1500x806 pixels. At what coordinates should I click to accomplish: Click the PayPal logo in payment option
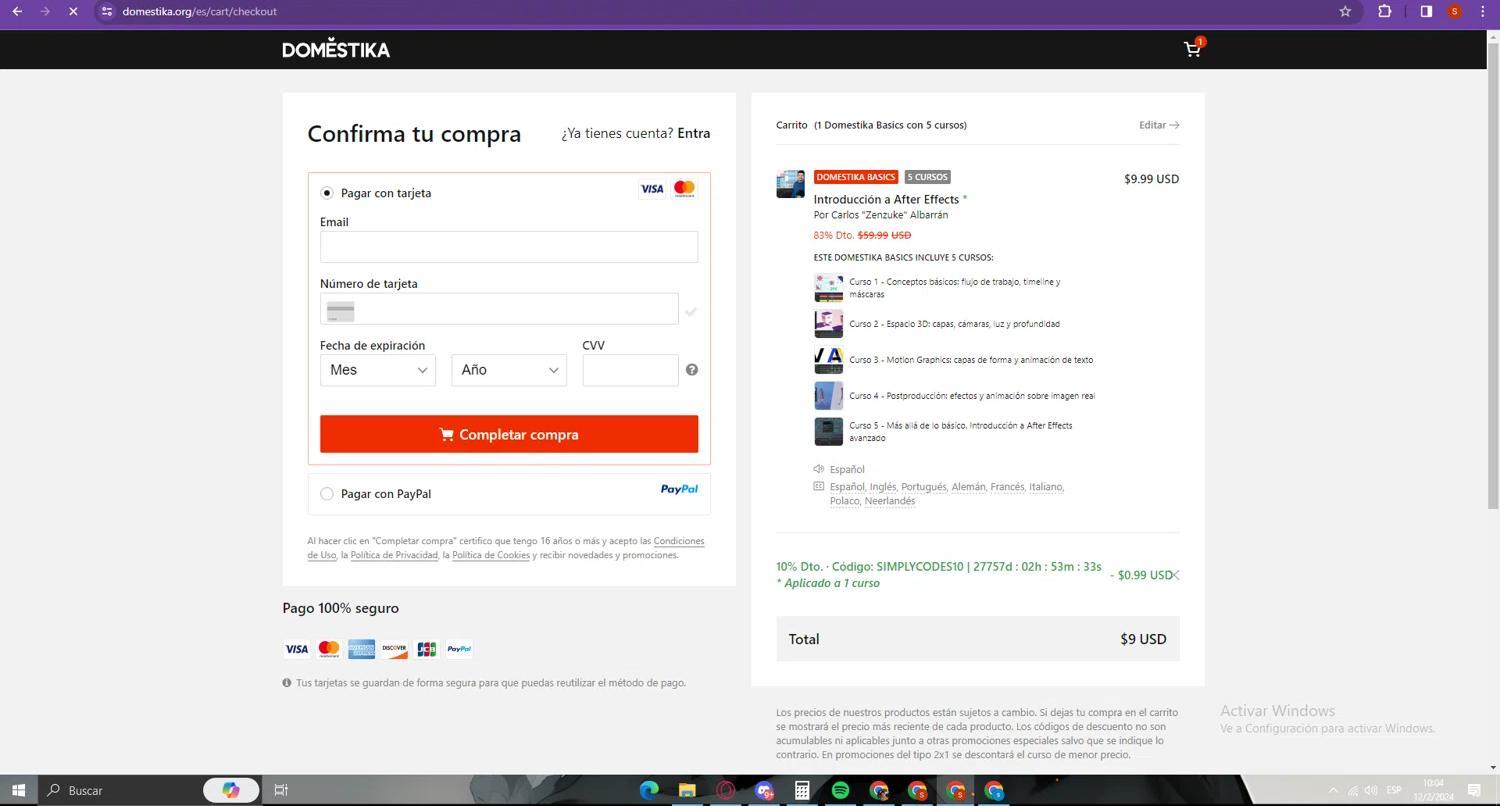click(x=679, y=489)
